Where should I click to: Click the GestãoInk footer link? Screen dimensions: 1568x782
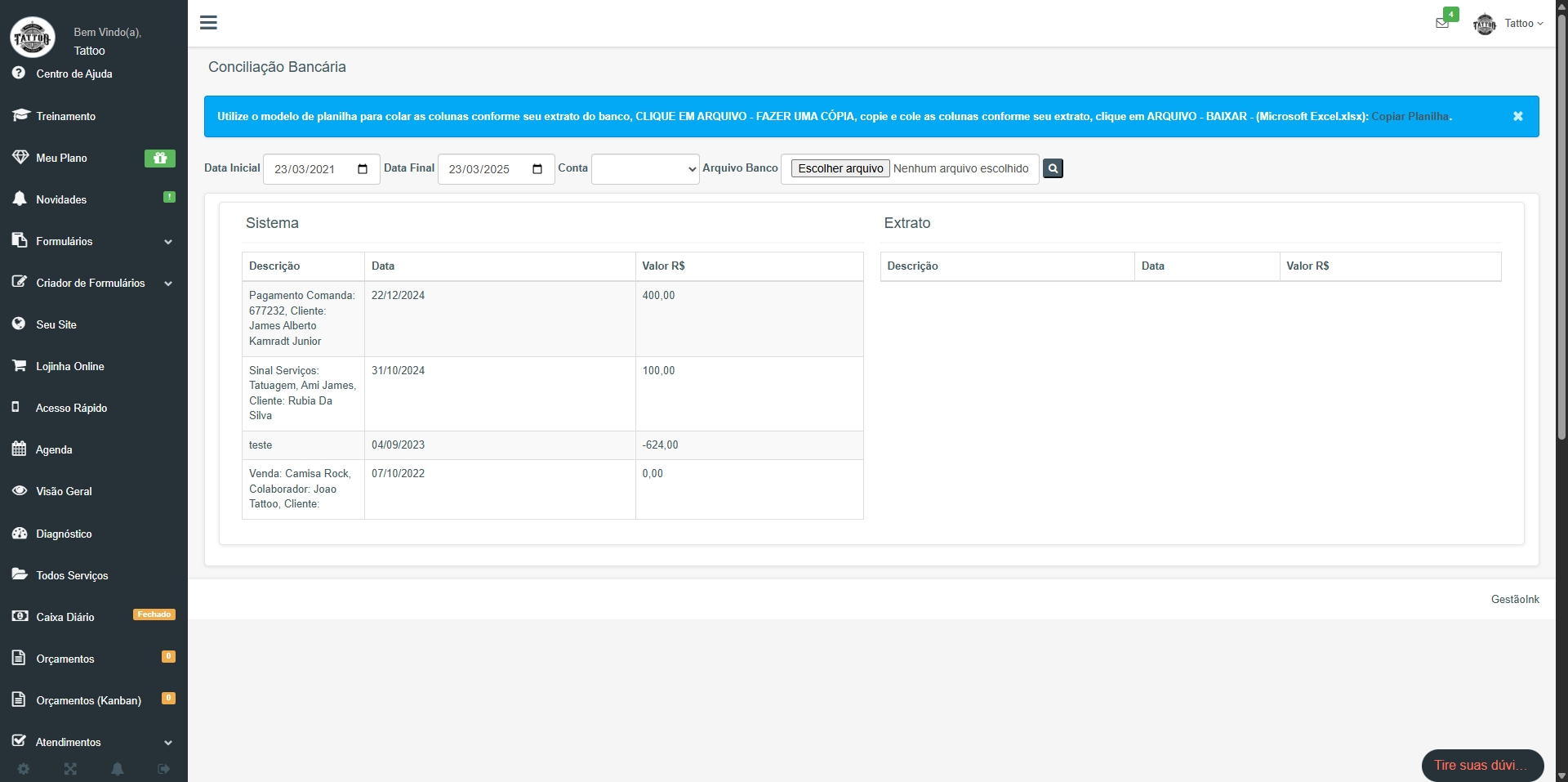[1515, 599]
